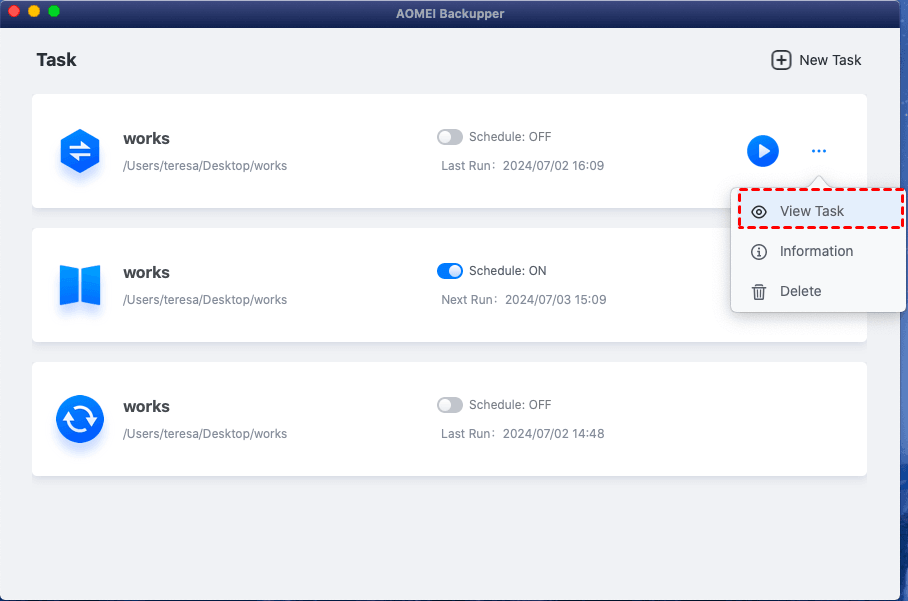This screenshot has width=908, height=601.
Task: Click Next Run 2024/07/03 15:09 text
Action: tap(523, 300)
